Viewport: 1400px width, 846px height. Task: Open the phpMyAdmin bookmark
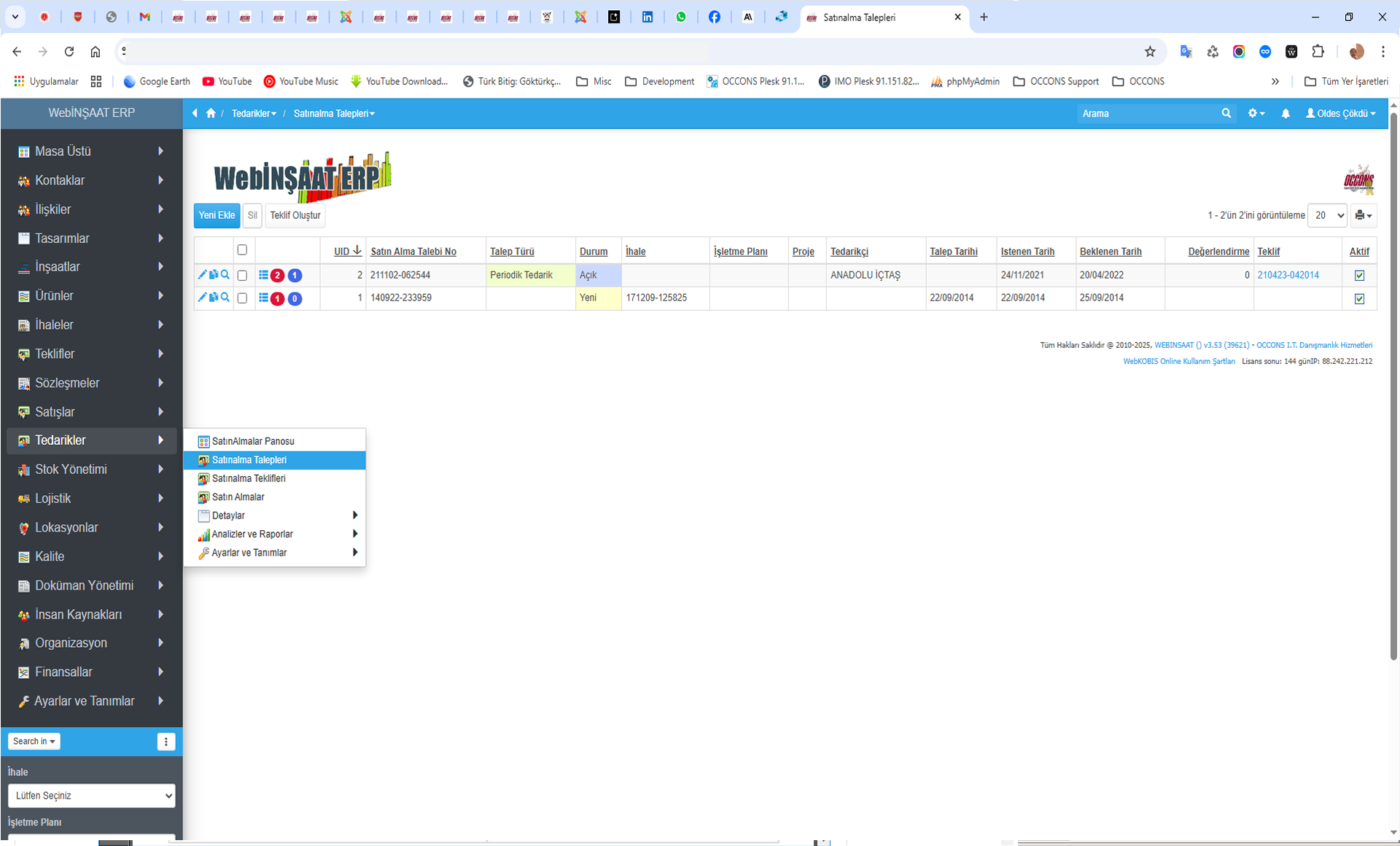click(x=965, y=81)
